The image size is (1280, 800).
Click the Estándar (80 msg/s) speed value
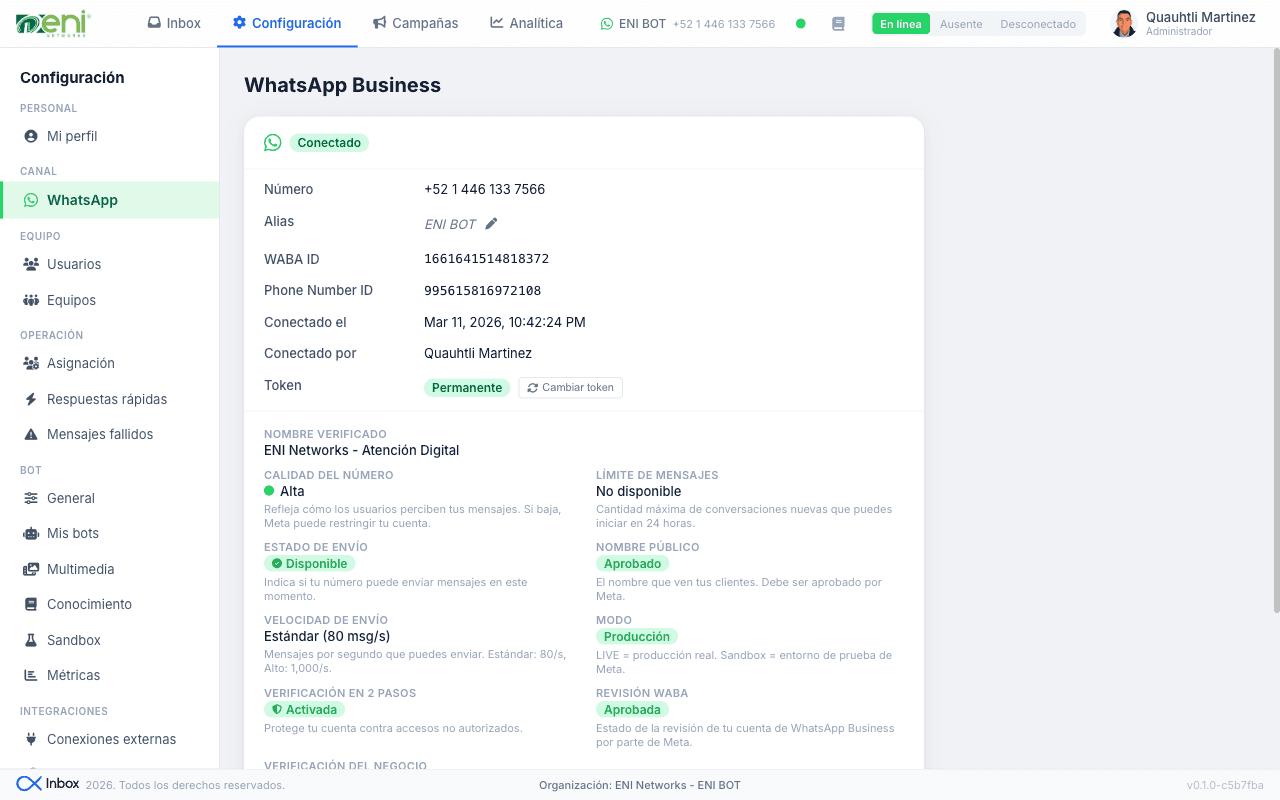coord(327,636)
